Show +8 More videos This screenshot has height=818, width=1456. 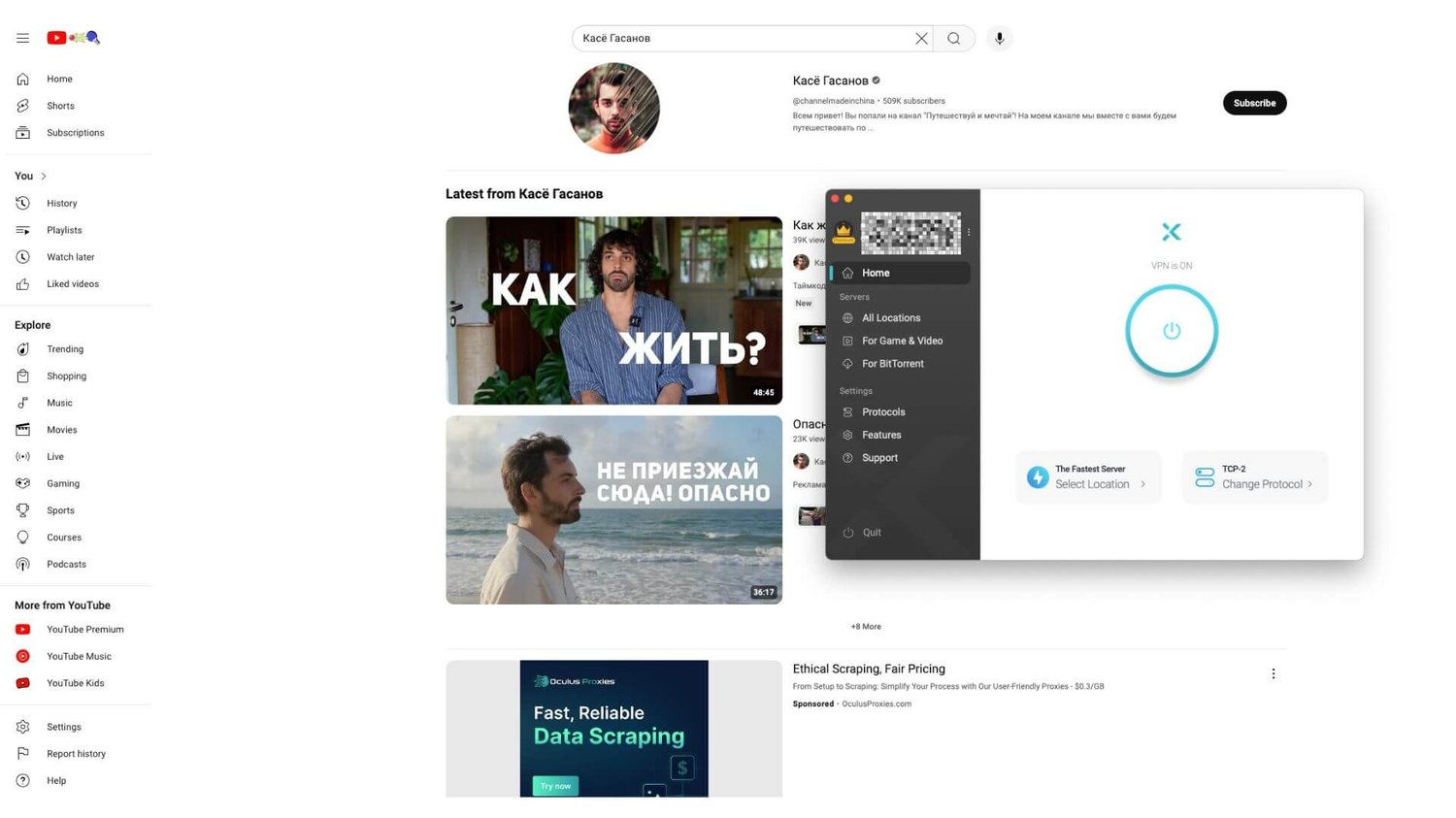point(866,627)
